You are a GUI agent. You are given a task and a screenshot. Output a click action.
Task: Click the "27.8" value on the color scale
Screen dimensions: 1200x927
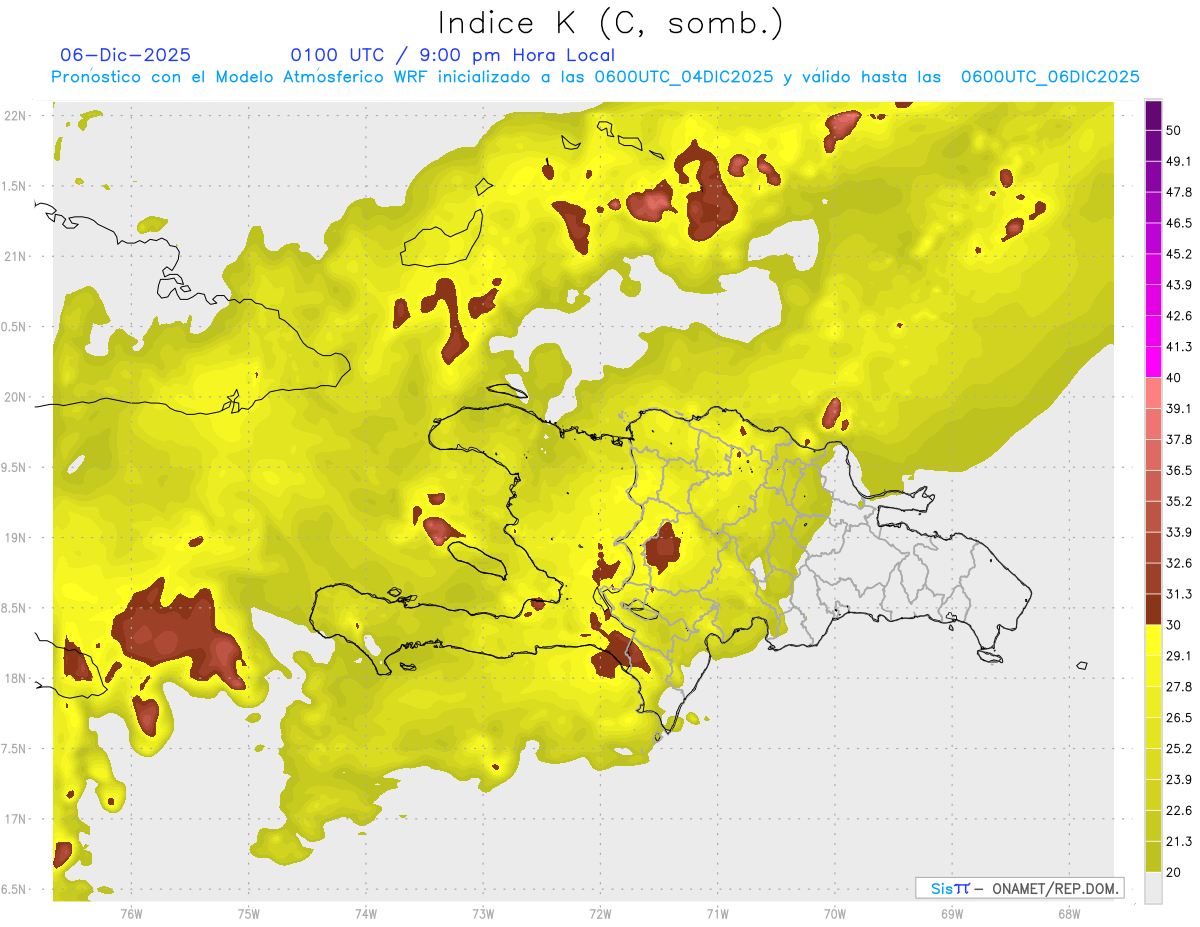tap(1180, 687)
